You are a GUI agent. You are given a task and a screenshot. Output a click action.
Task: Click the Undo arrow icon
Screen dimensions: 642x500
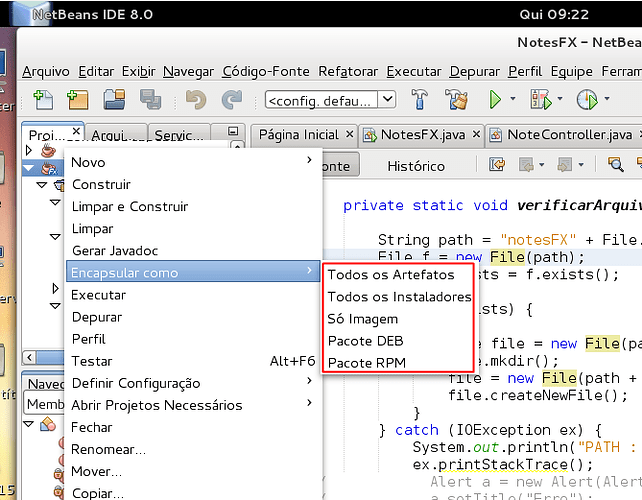point(196,100)
